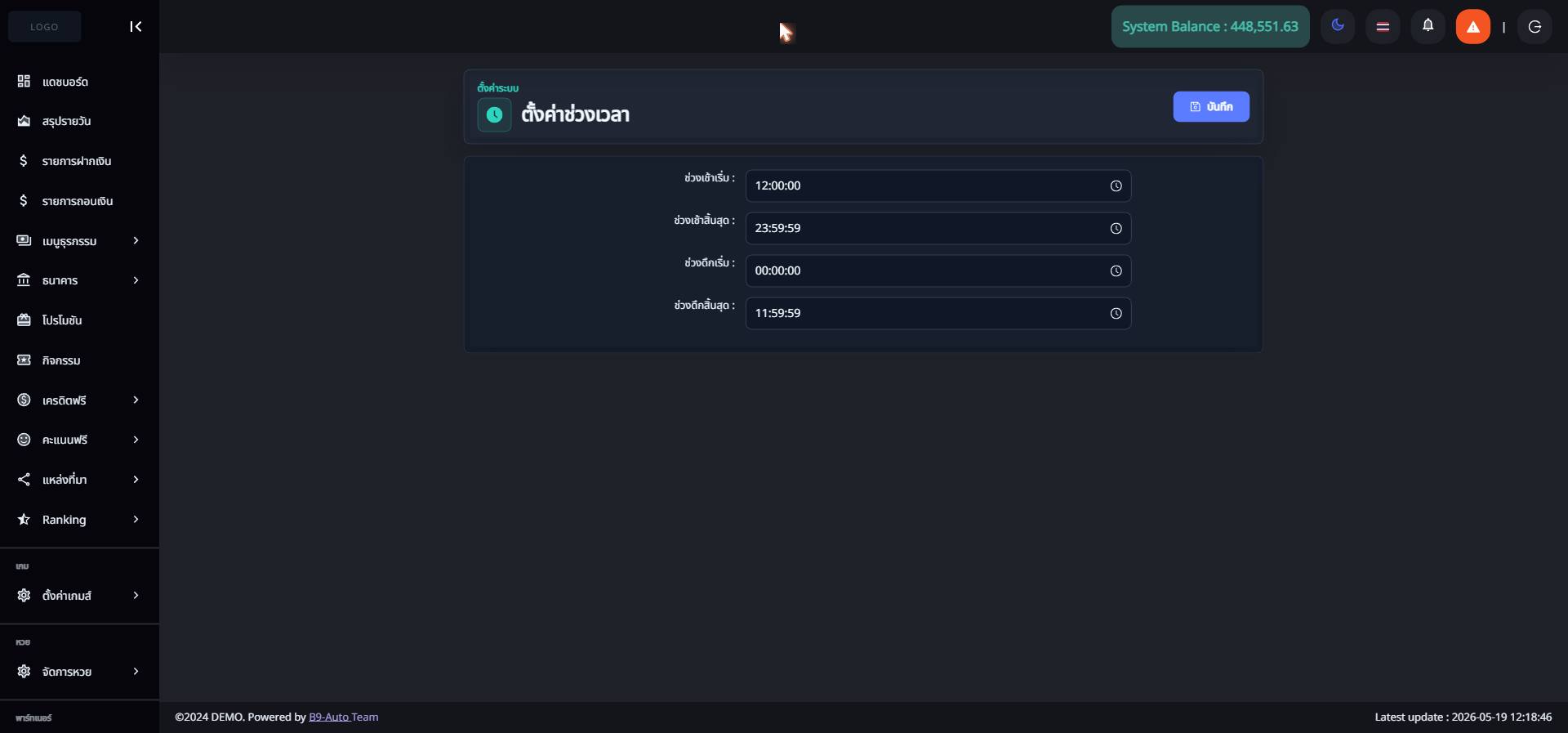Open time picker clock for ช่วงเช้าสิ้นสุด
This screenshot has width=1568, height=733.
[1116, 229]
